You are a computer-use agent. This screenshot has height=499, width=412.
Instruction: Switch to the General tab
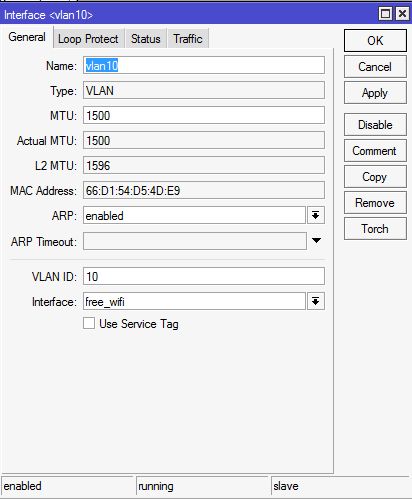pyautogui.click(x=27, y=37)
